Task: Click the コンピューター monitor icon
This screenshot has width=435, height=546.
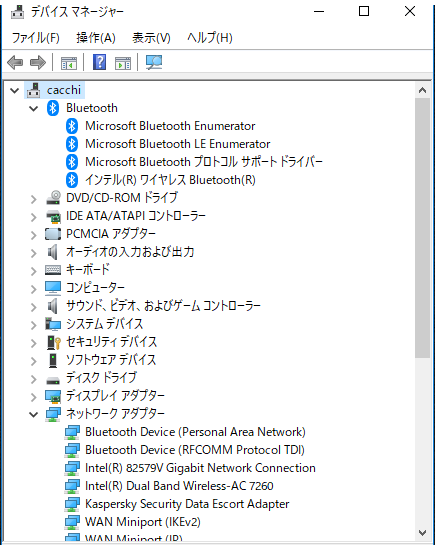Action: pyautogui.click(x=53, y=288)
